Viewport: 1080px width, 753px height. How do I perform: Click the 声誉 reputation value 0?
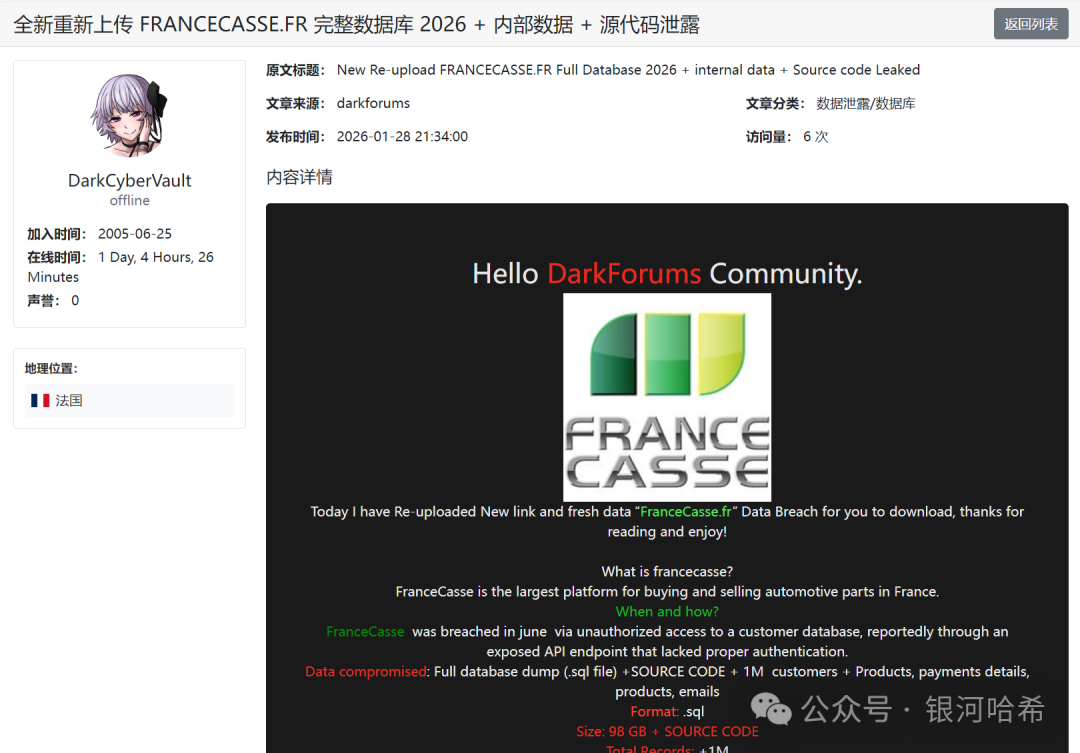pyautogui.click(x=75, y=300)
